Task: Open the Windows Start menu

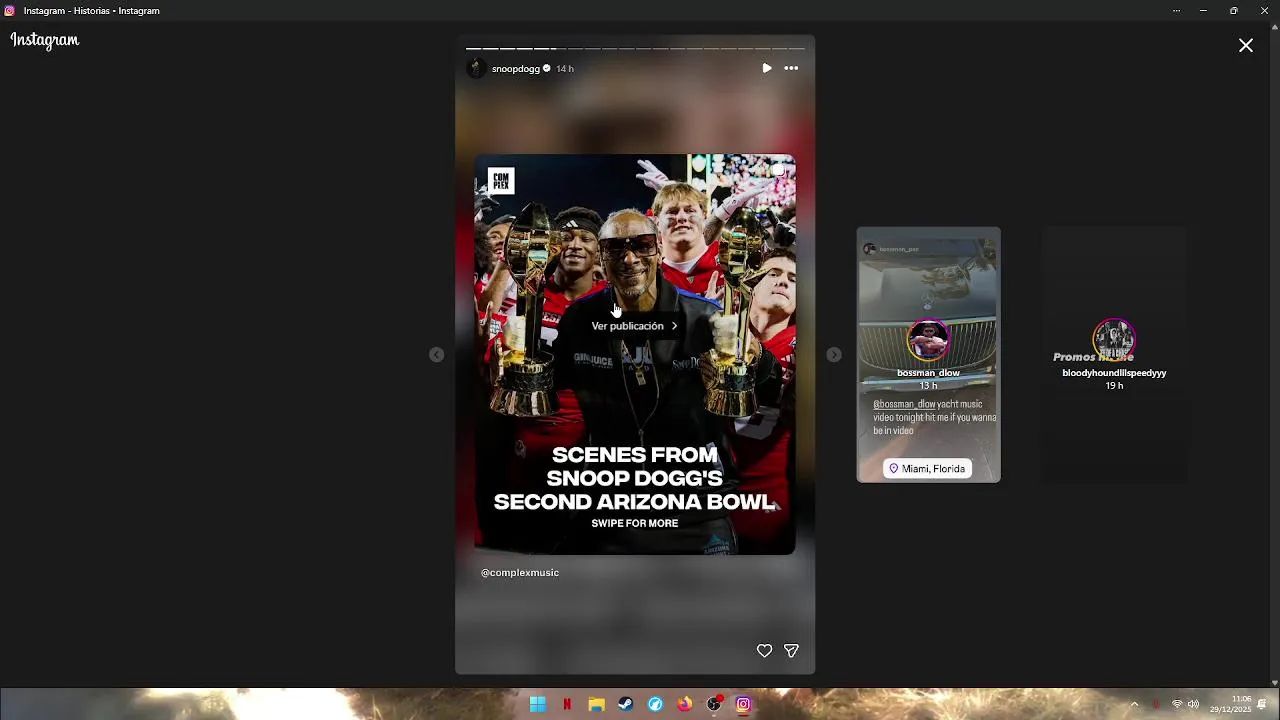Action: click(x=537, y=704)
